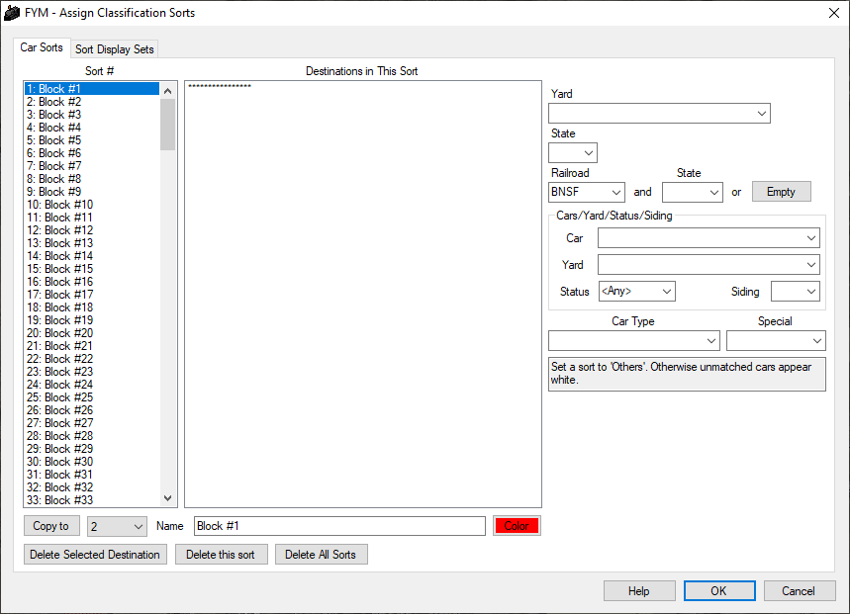Open the Copy to target number dropdown

tap(117, 526)
